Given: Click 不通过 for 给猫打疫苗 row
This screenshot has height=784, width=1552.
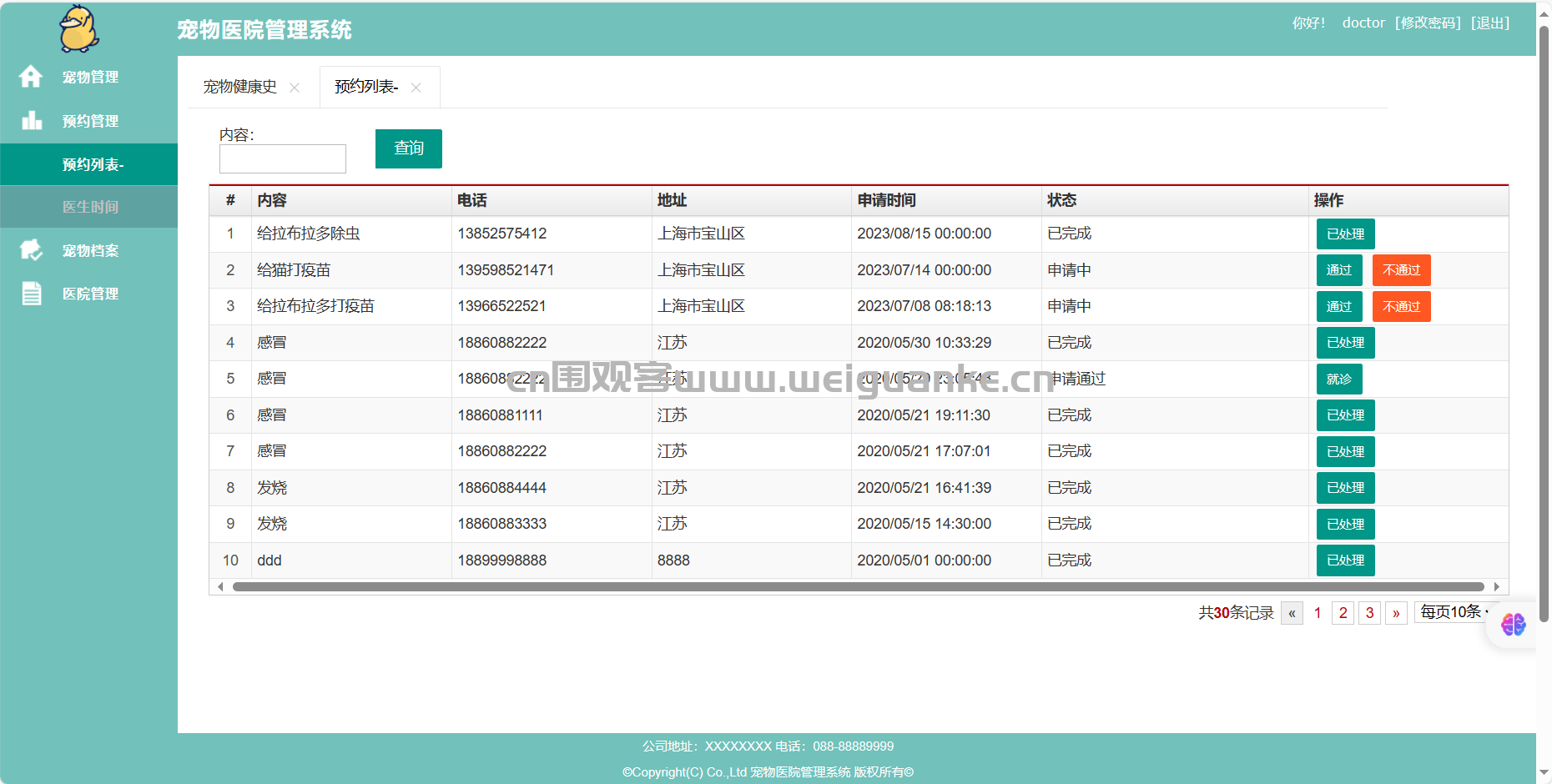Looking at the screenshot, I should (1402, 270).
